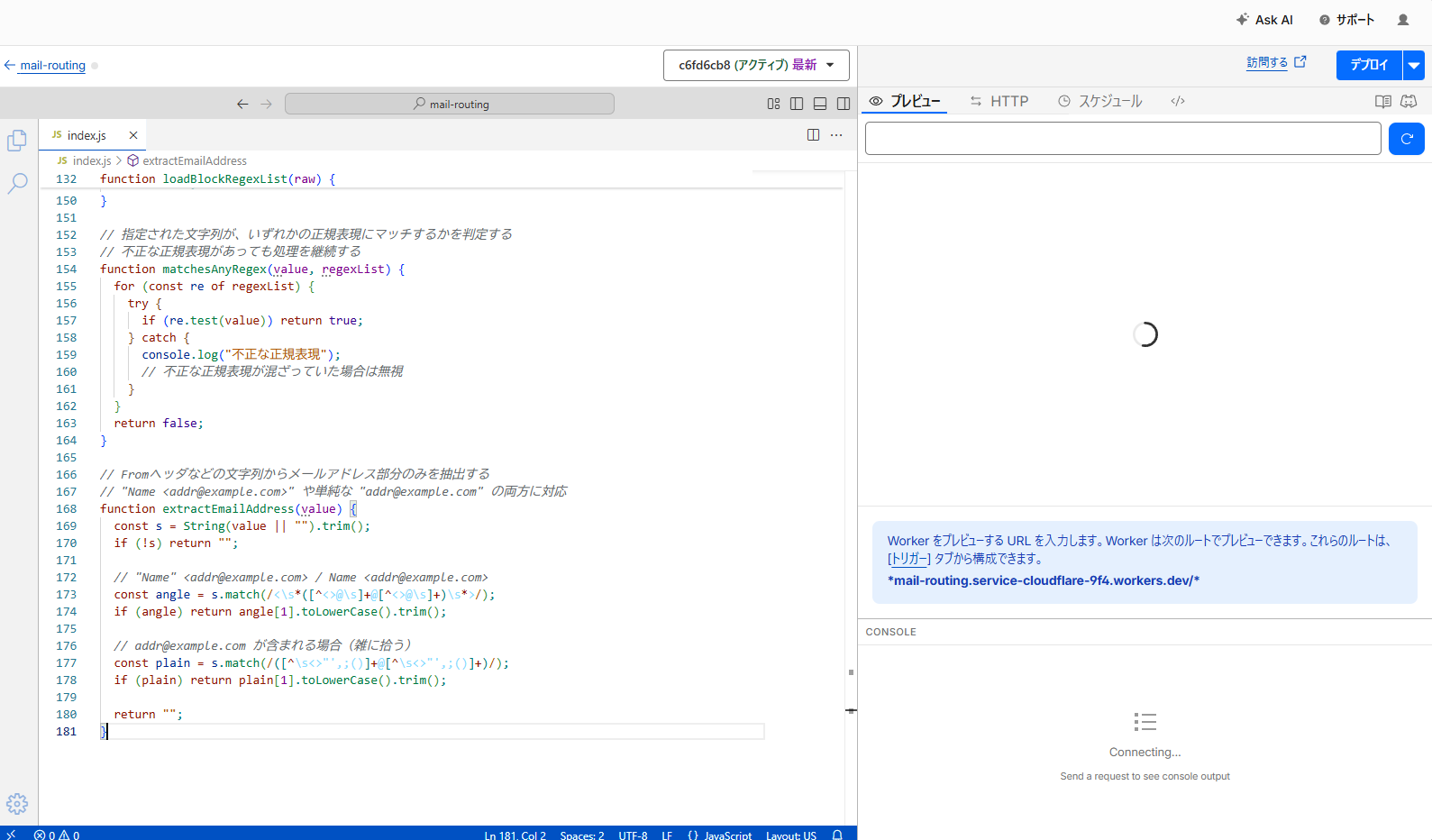Image resolution: width=1432 pixels, height=840 pixels.
Task: Close the index.js tab
Action: tap(133, 135)
